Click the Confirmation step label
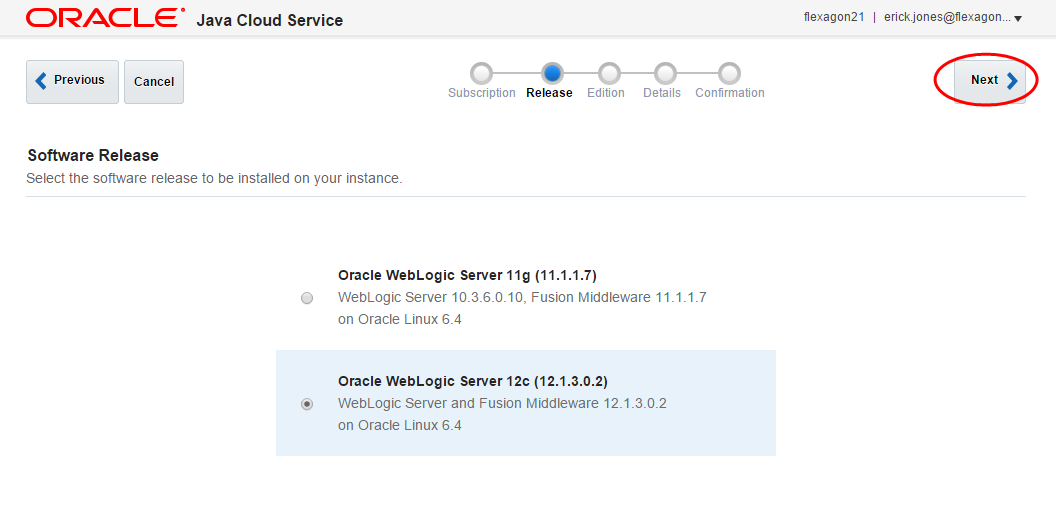The width and height of the screenshot is (1056, 514). pos(730,93)
